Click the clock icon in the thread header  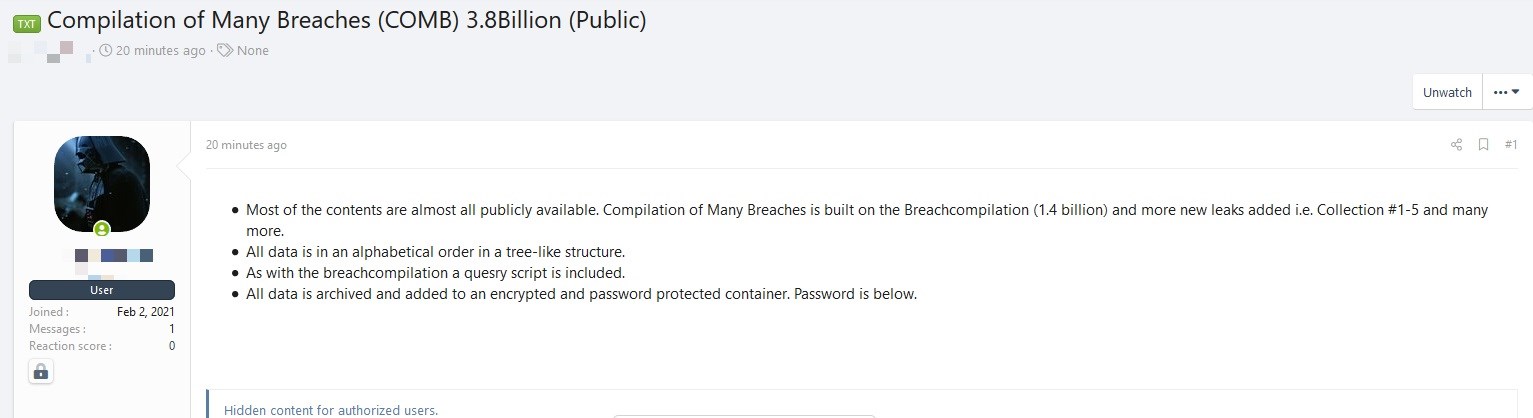pyautogui.click(x=107, y=50)
